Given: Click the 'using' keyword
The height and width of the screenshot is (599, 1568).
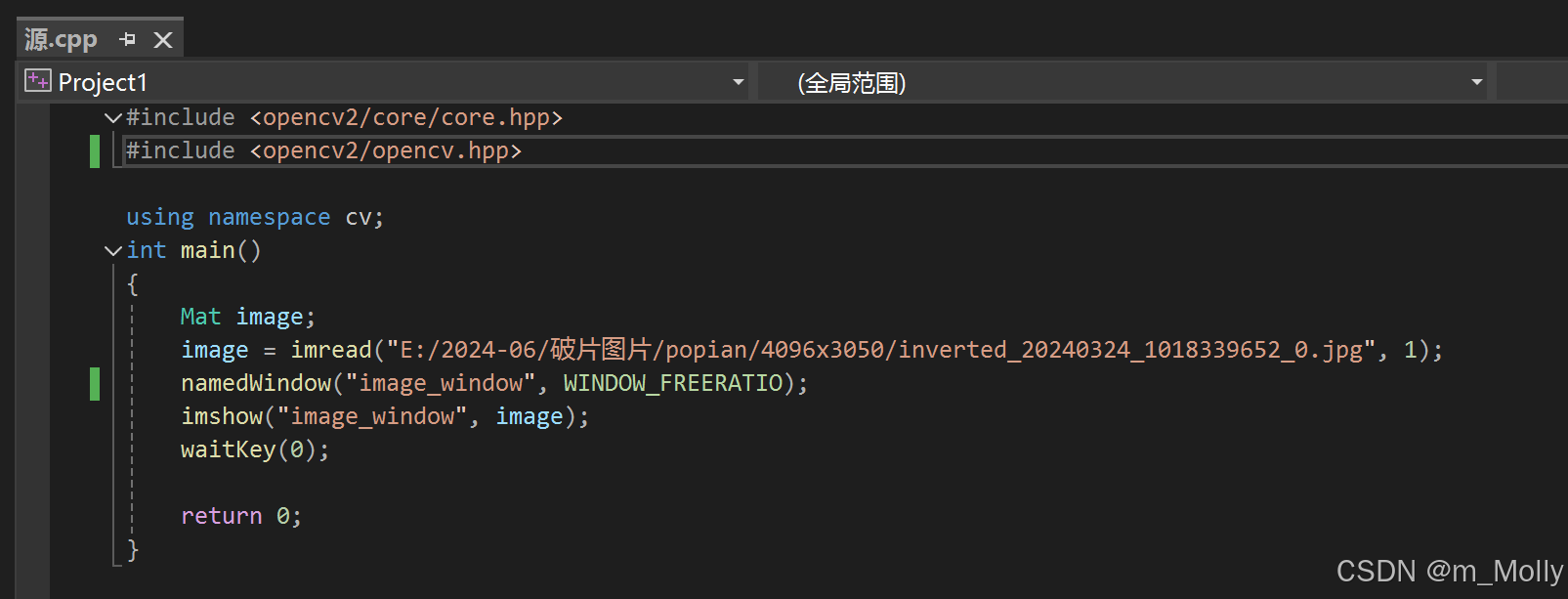Looking at the screenshot, I should click(160, 218).
